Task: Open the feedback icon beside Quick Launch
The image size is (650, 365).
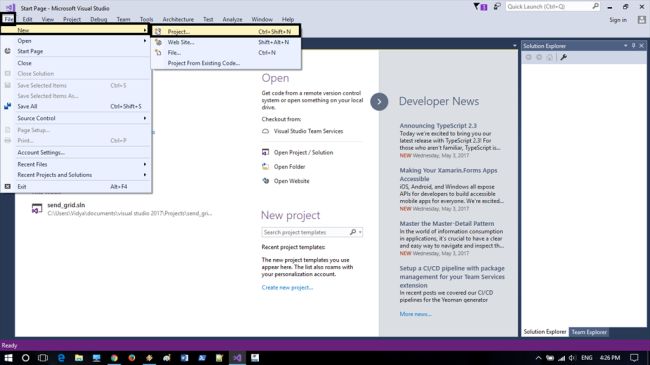Action: tap(497, 7)
